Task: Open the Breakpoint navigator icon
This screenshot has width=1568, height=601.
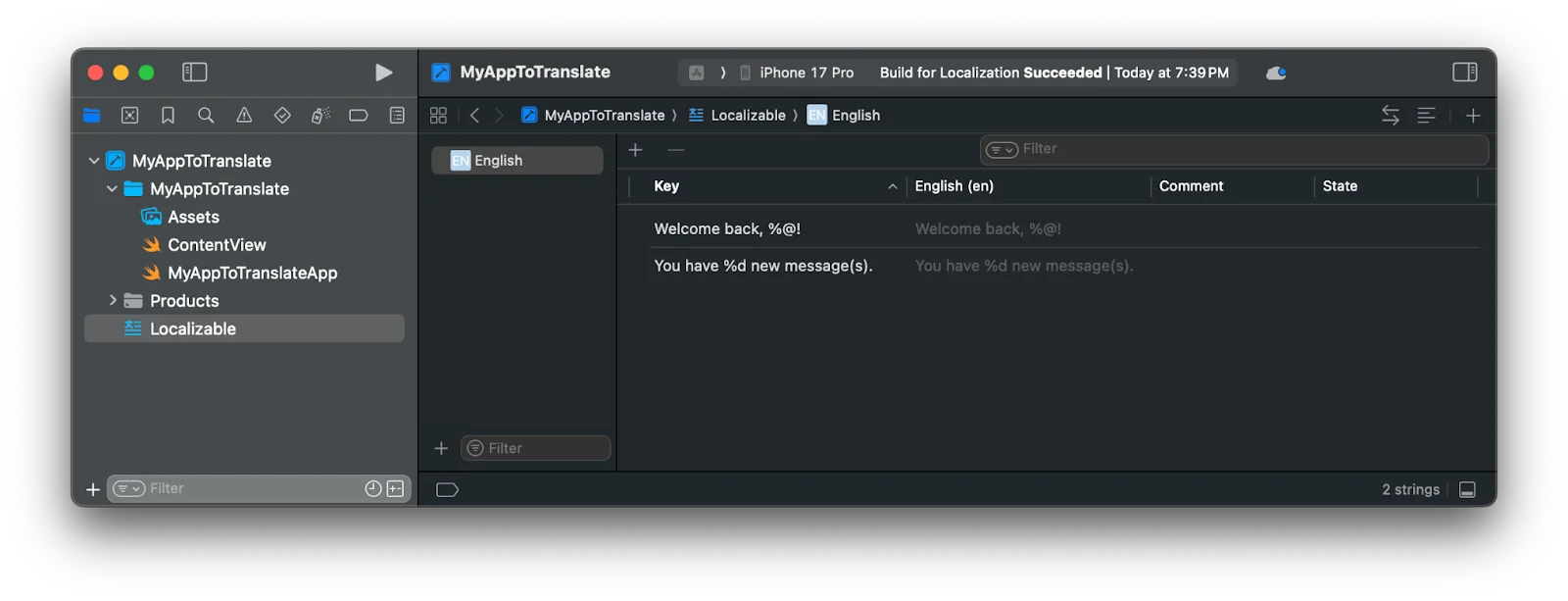Action: 359,116
